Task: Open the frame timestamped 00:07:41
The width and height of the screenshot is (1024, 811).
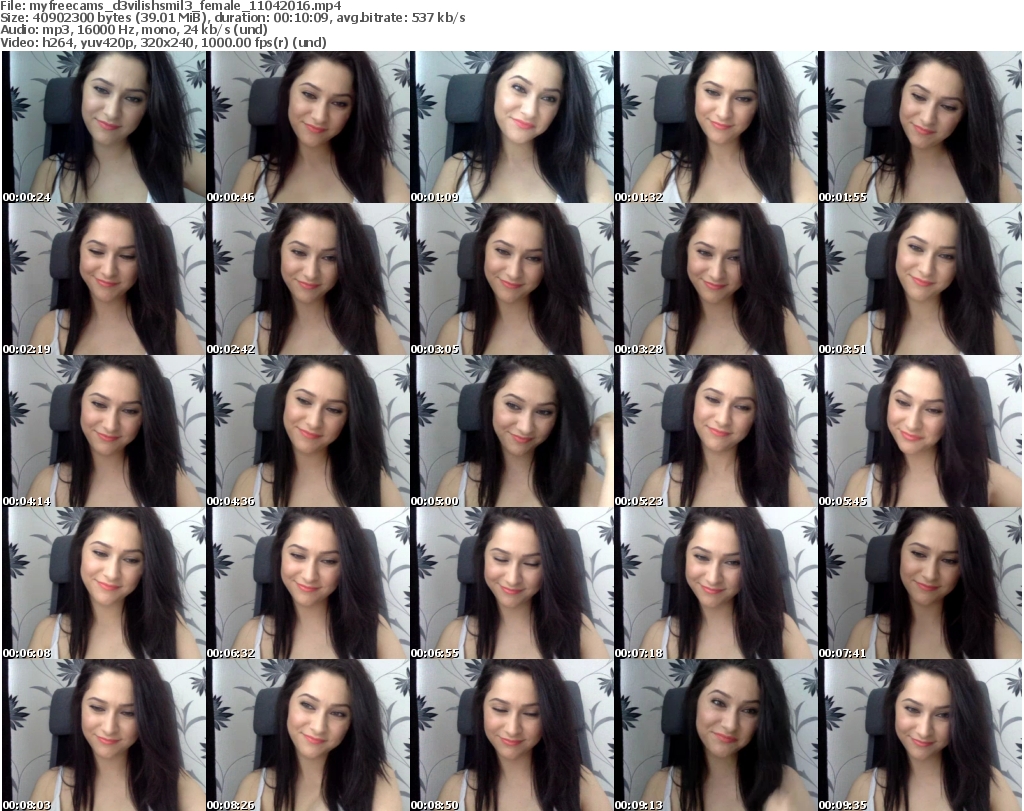Action: [920, 583]
